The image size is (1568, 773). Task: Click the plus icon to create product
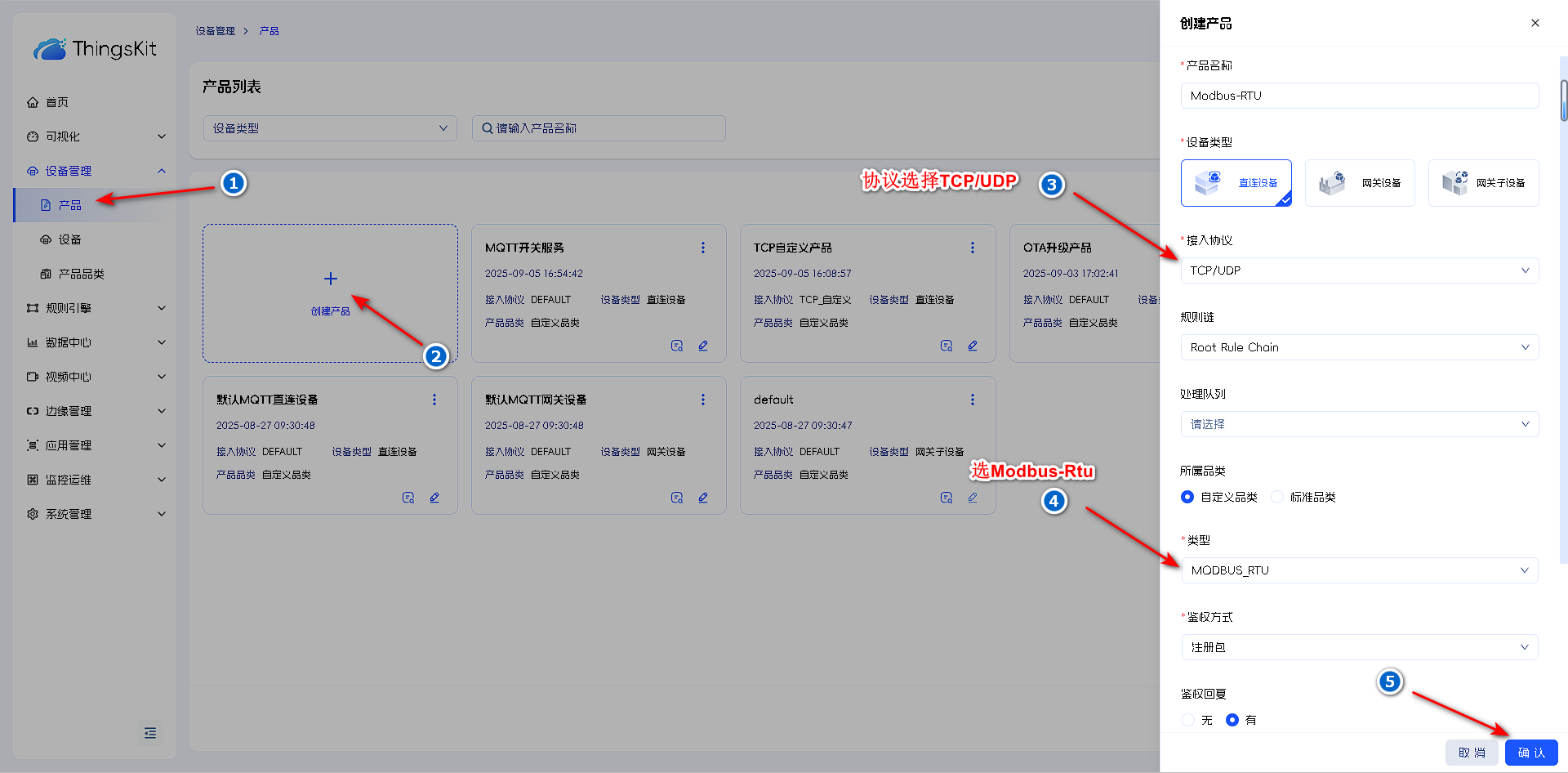tap(330, 279)
